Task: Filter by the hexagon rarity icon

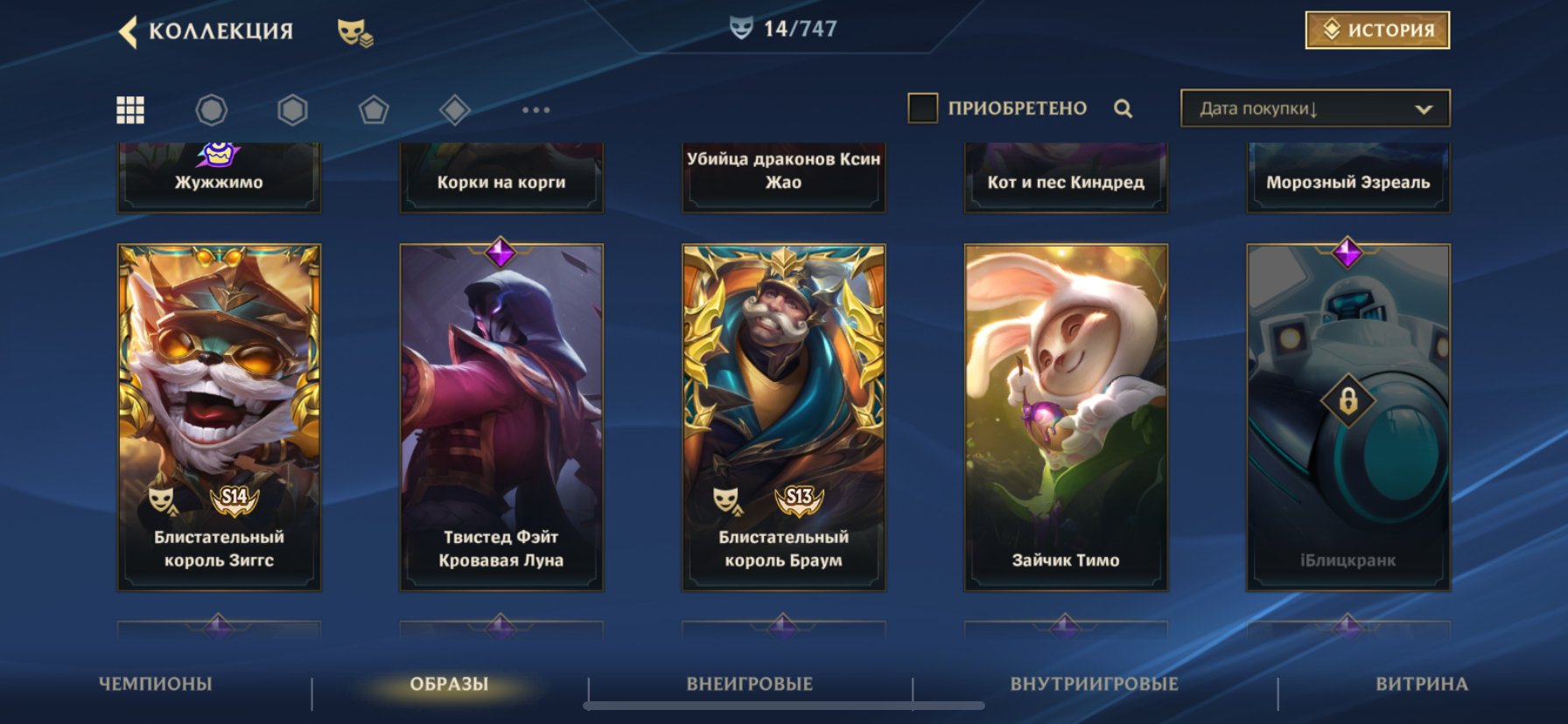Action: (x=292, y=109)
